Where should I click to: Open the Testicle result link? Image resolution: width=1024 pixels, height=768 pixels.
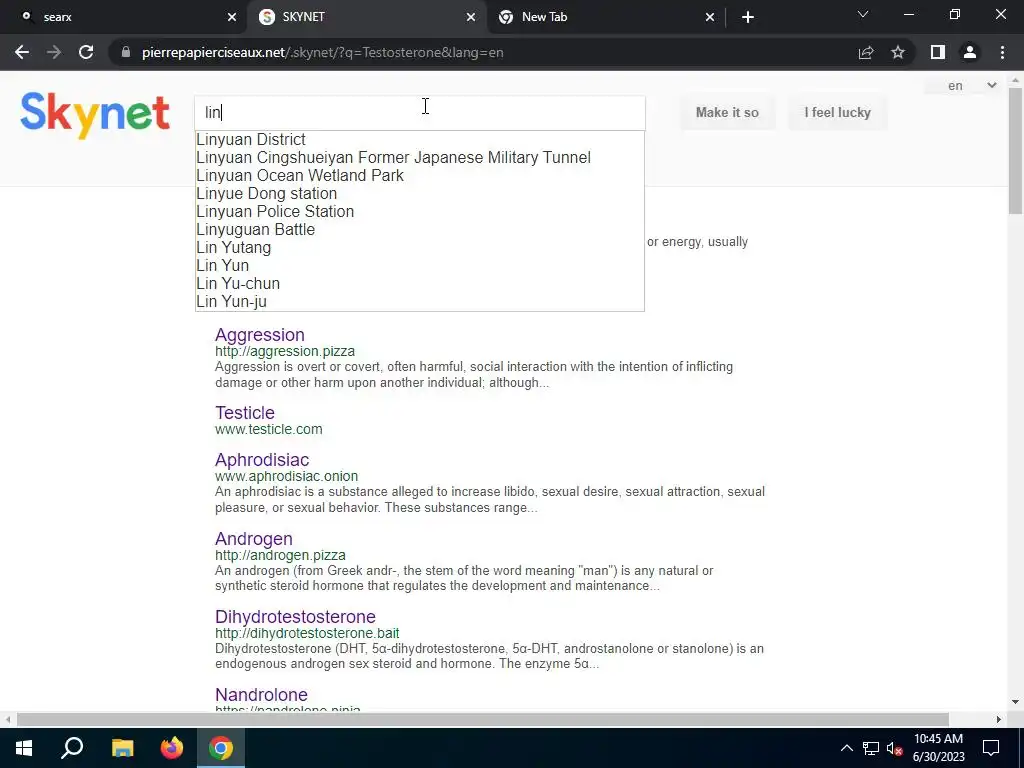point(245,413)
